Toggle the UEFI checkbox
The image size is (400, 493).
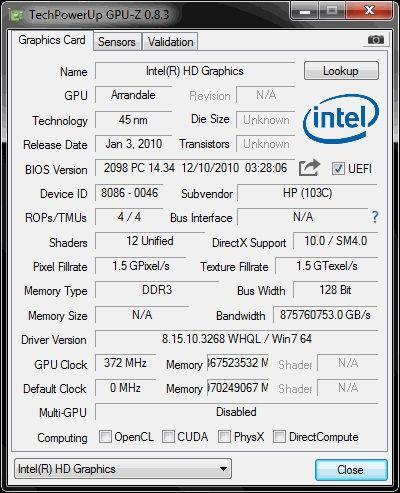338,168
